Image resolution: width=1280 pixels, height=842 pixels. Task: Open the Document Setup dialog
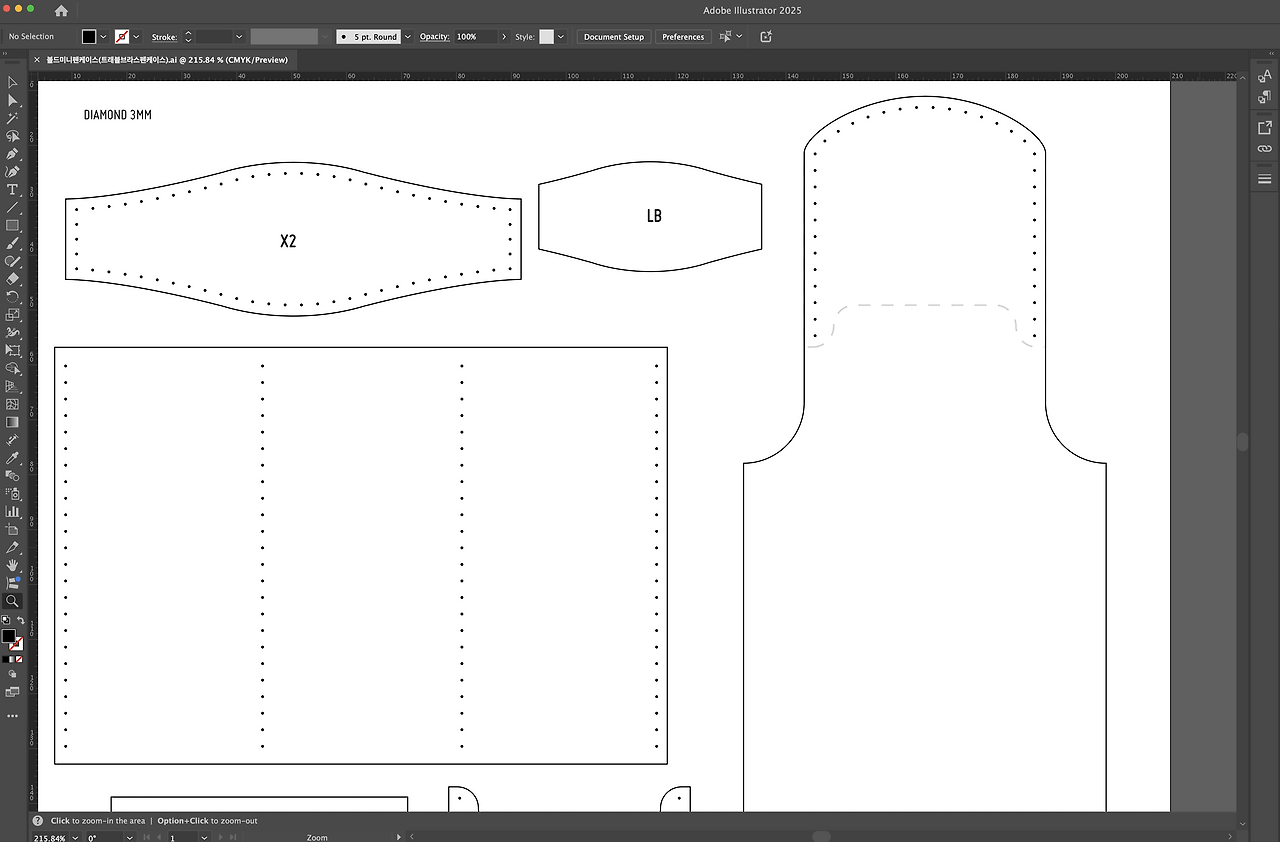(x=614, y=37)
